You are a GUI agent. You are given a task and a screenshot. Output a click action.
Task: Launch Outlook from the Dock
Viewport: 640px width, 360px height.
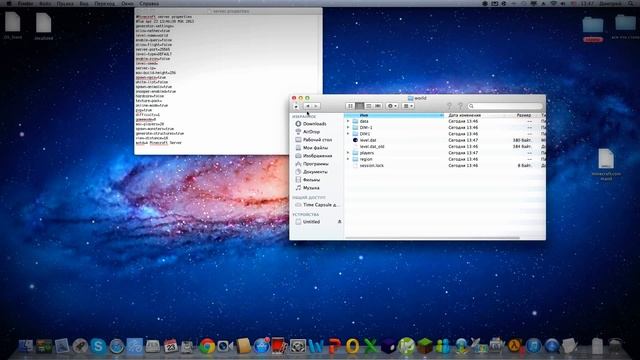(352, 346)
